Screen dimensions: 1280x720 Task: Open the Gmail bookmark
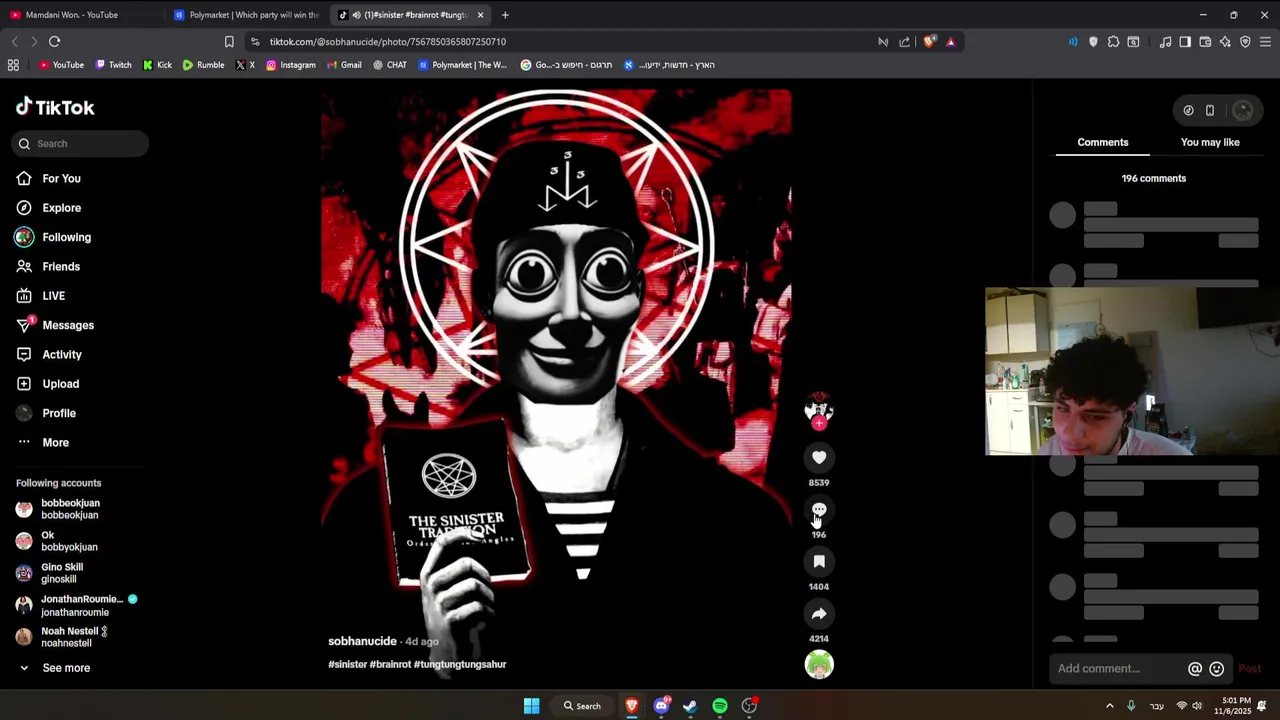[343, 65]
